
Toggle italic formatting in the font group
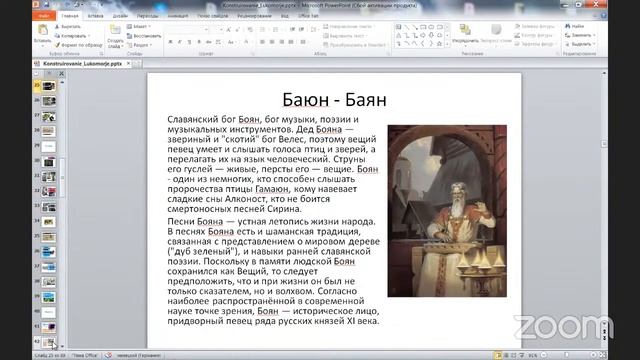[x=180, y=42]
